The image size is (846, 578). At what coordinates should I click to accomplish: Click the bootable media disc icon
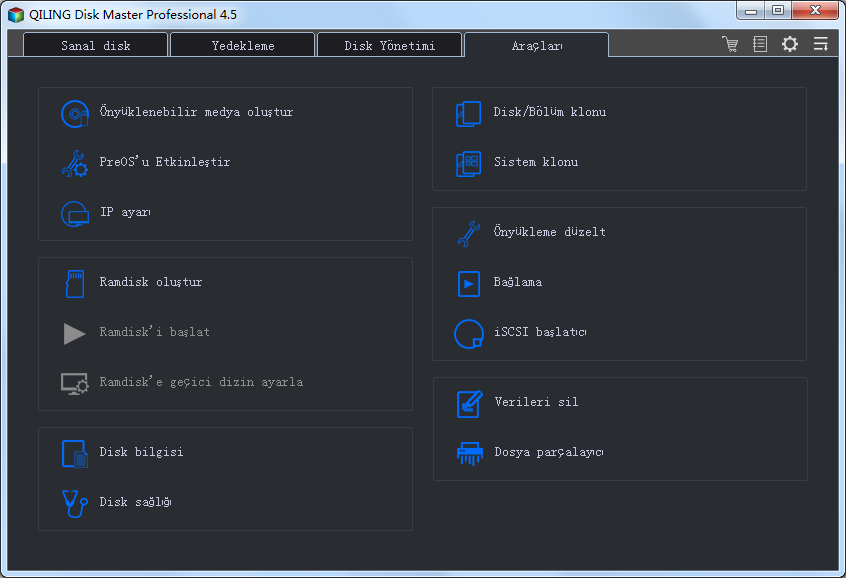click(x=74, y=113)
